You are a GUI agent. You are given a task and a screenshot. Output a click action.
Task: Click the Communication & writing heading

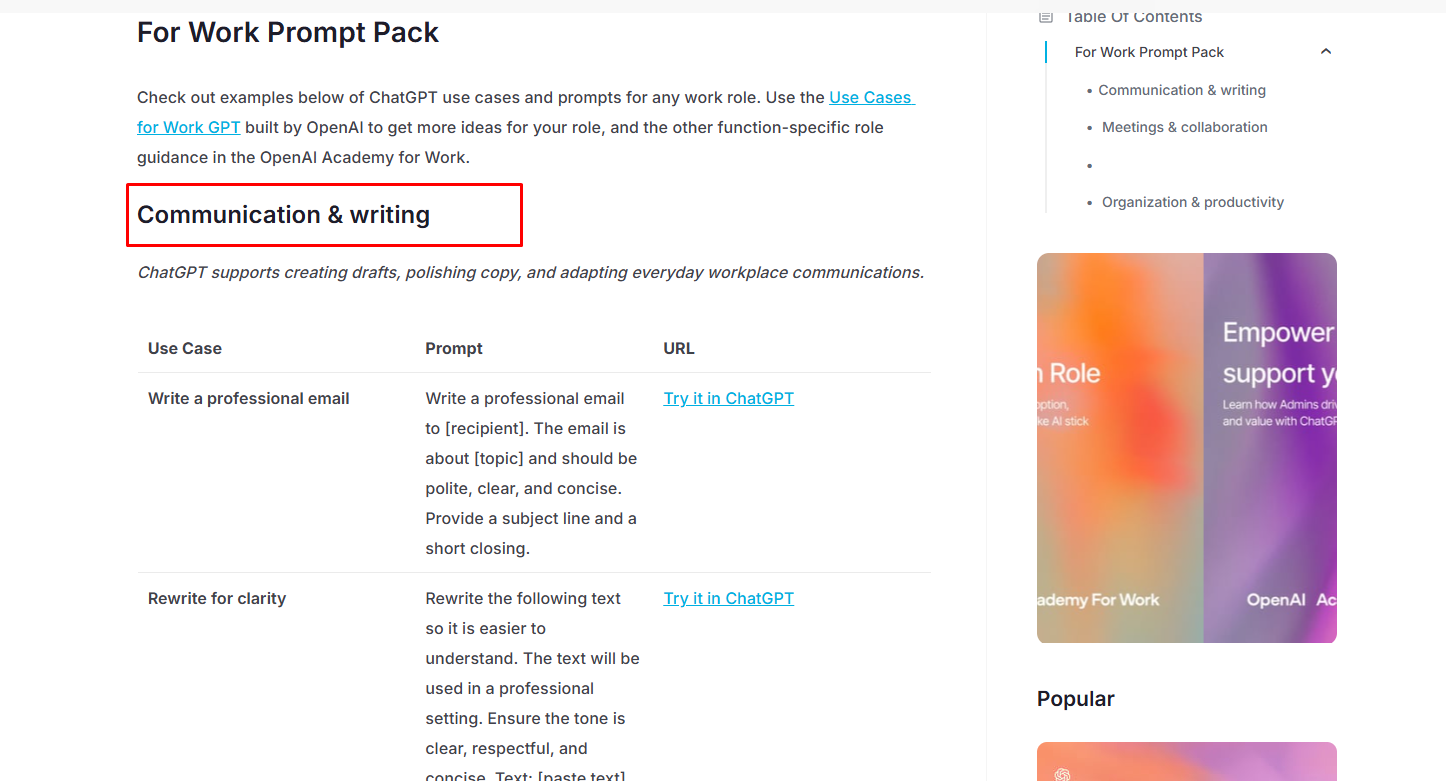pos(283,215)
